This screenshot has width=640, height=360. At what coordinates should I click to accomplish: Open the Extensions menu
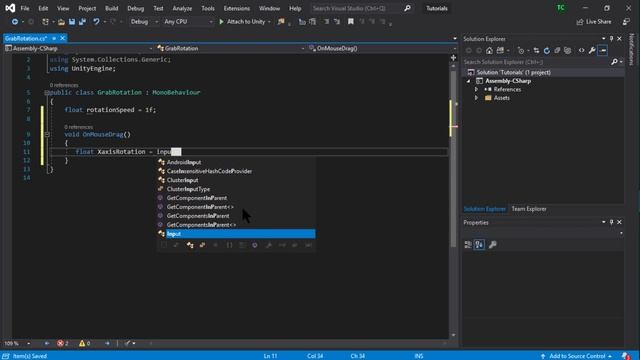(x=237, y=8)
